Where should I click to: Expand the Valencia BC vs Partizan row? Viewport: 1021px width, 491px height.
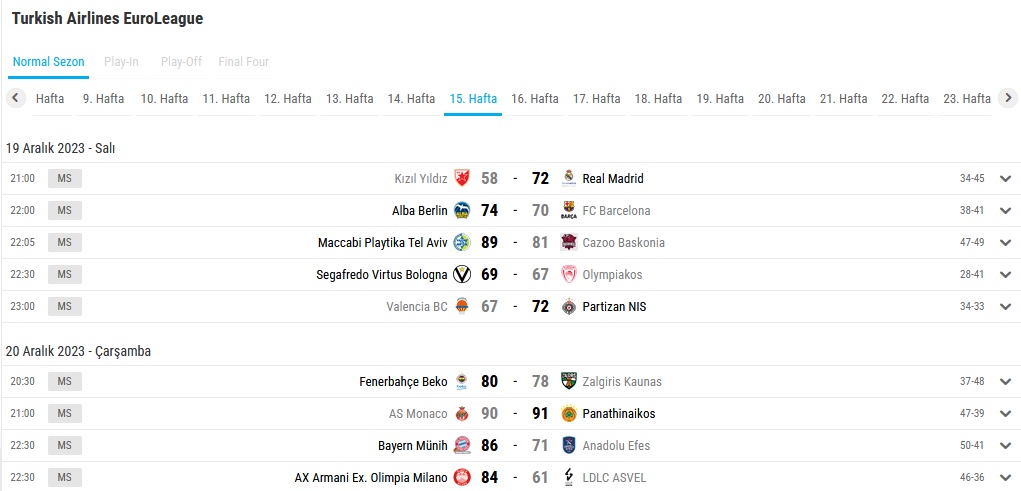(x=1005, y=307)
